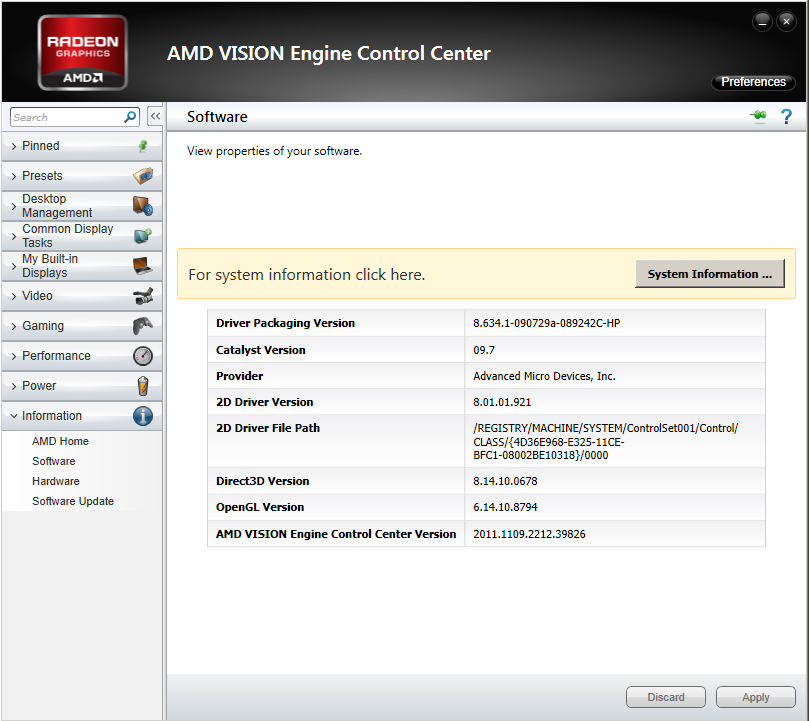
Task: Click the 2D Driver File Path label
Action: click(268, 428)
